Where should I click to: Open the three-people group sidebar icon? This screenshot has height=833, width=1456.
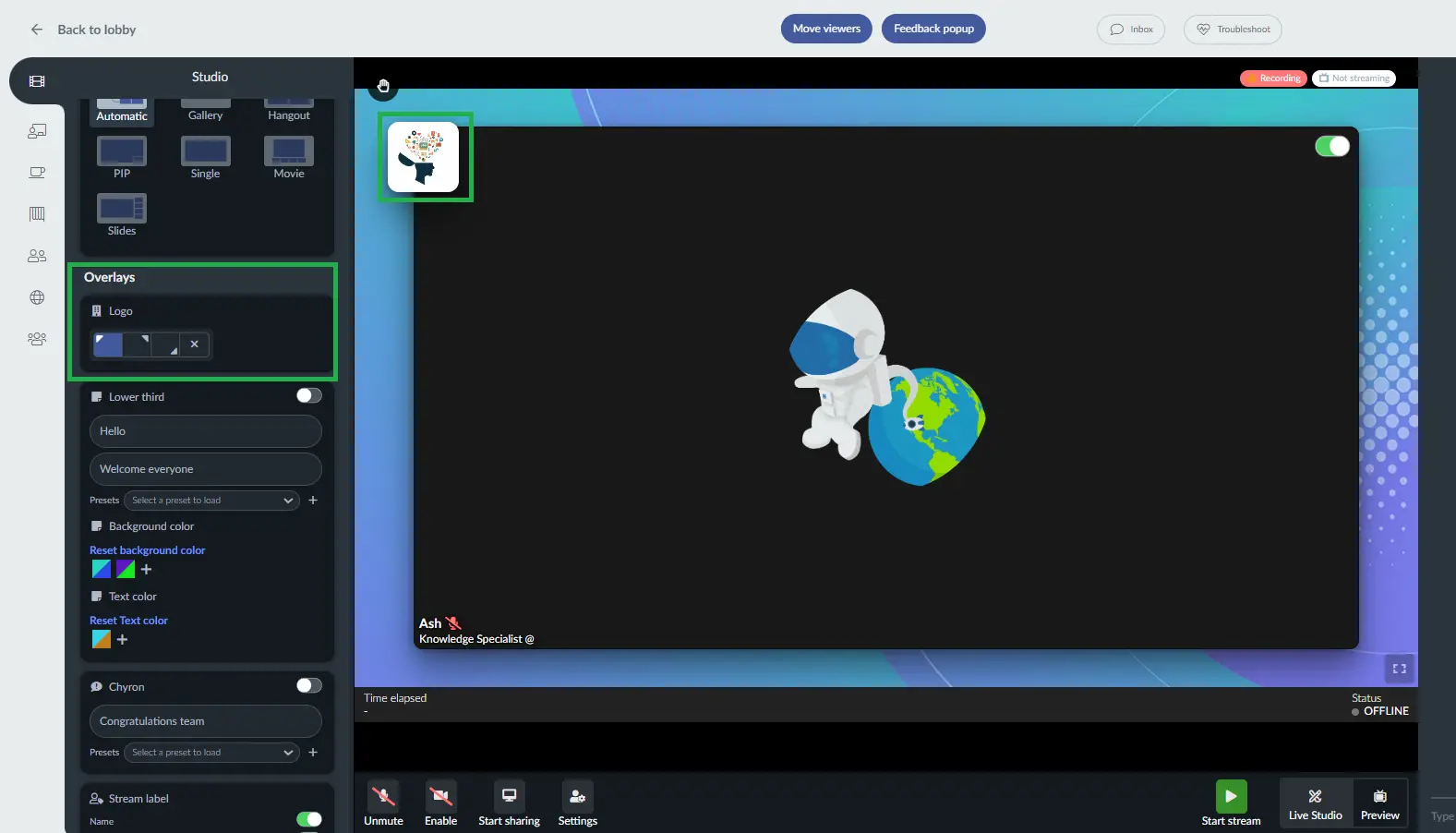37,339
